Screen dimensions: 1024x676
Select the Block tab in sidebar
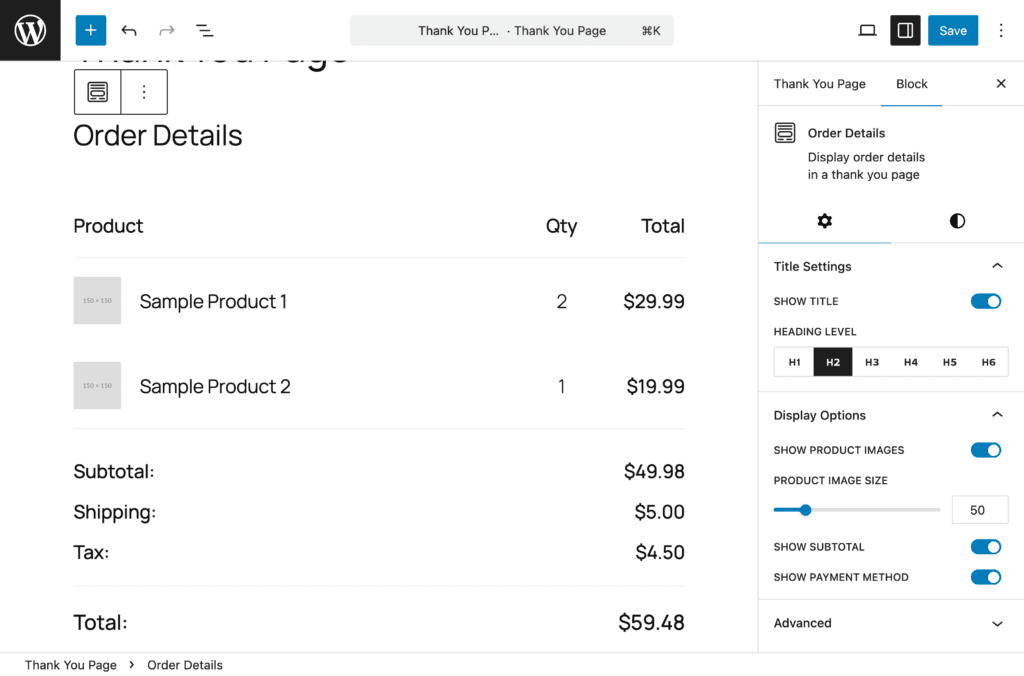click(x=911, y=84)
